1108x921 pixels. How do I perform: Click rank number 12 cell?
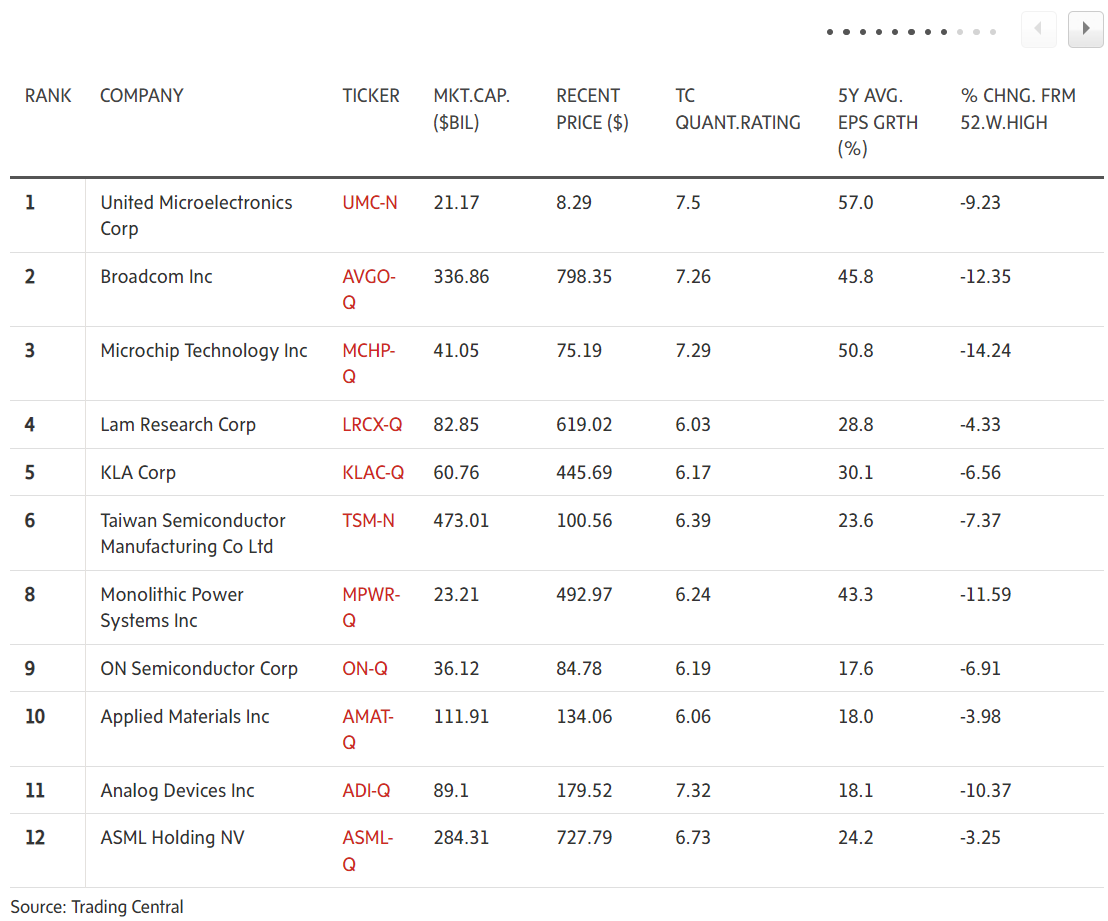tap(35, 838)
